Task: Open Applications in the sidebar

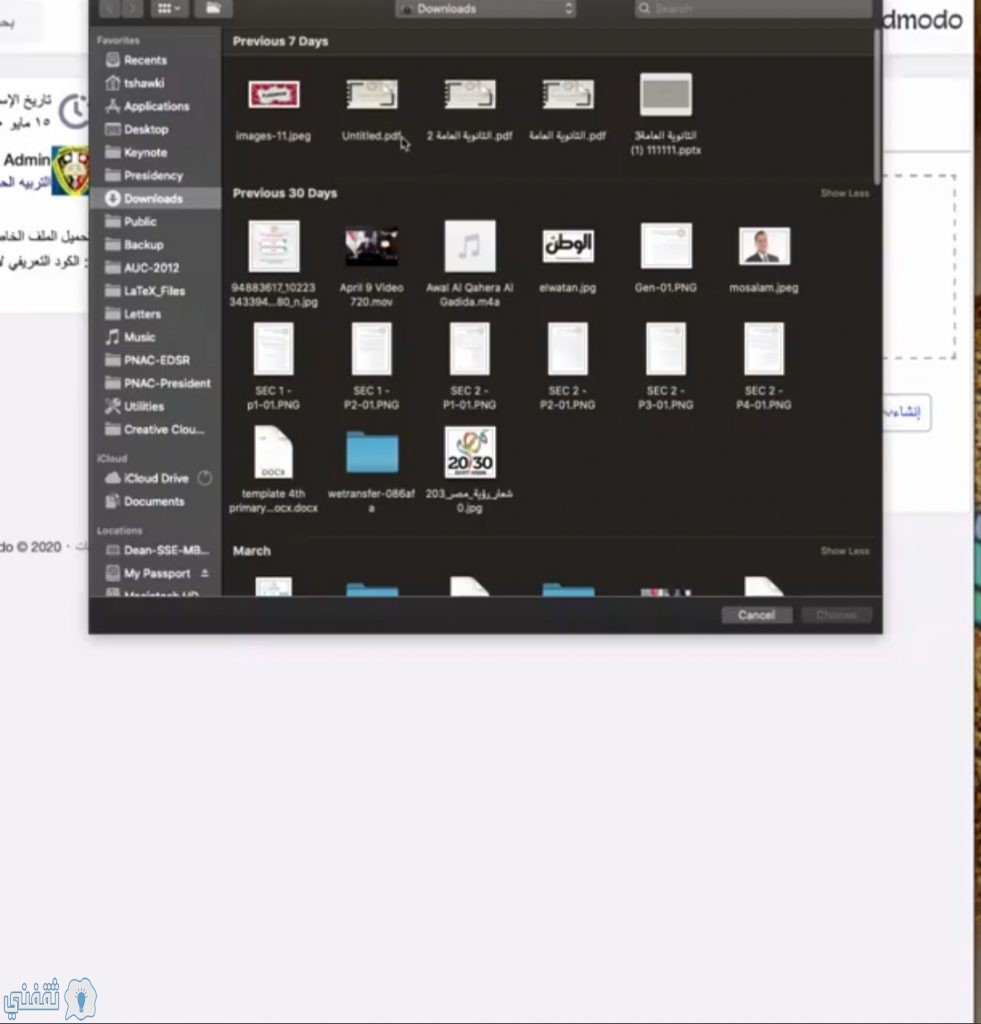Action: 156,106
